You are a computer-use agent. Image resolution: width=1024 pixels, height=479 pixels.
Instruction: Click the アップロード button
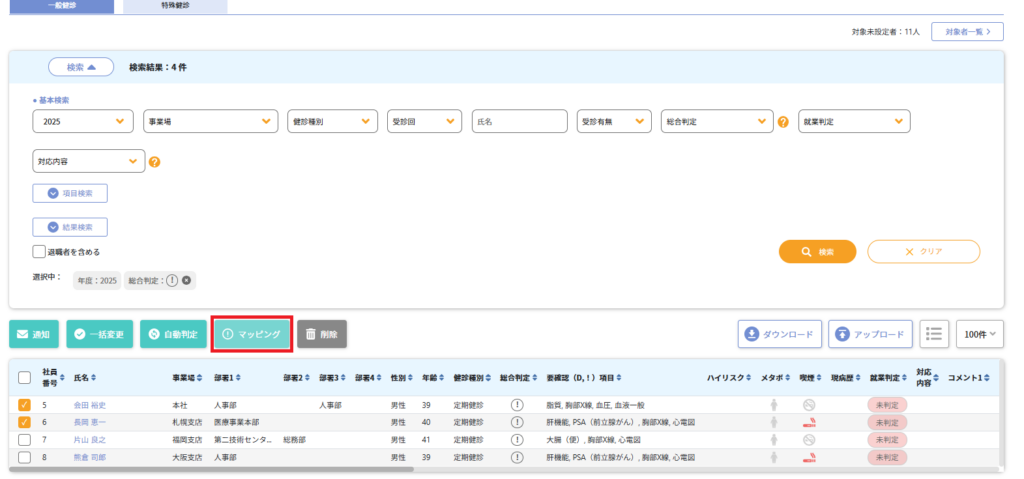(x=870, y=334)
